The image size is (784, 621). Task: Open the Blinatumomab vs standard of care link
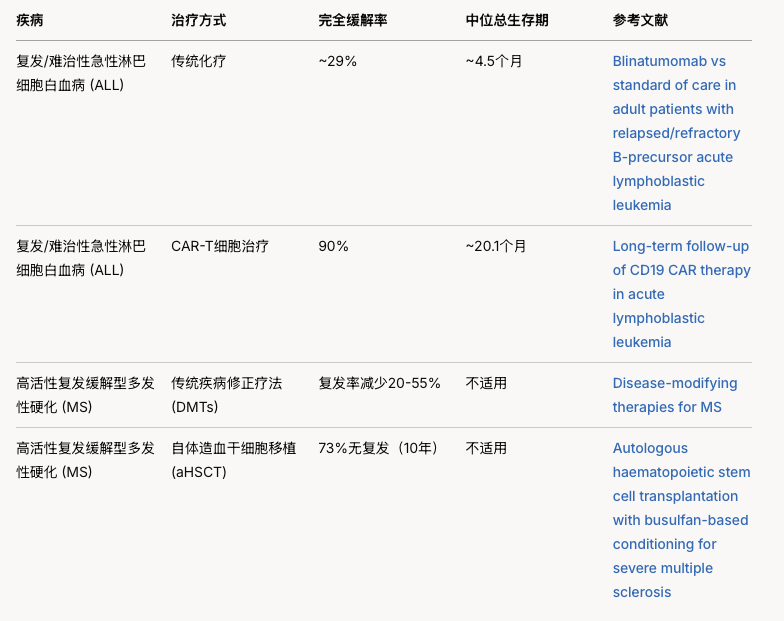(676, 133)
